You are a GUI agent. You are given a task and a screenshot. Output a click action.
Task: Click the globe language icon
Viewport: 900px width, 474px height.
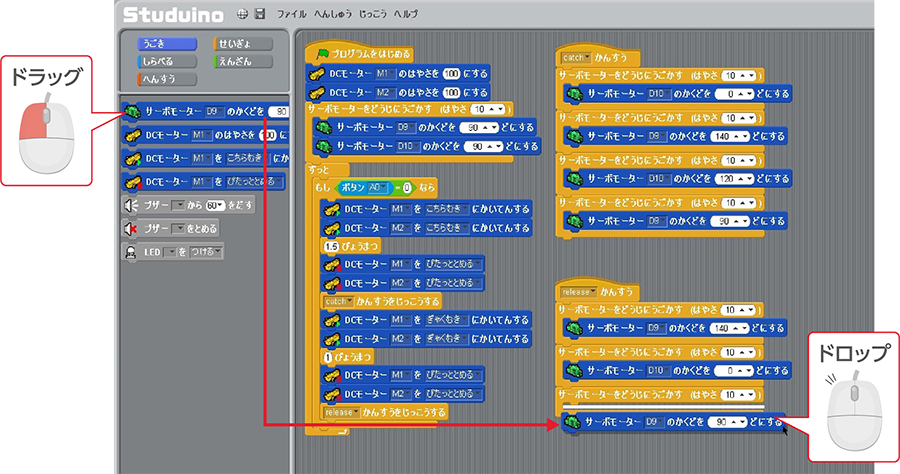(x=242, y=15)
